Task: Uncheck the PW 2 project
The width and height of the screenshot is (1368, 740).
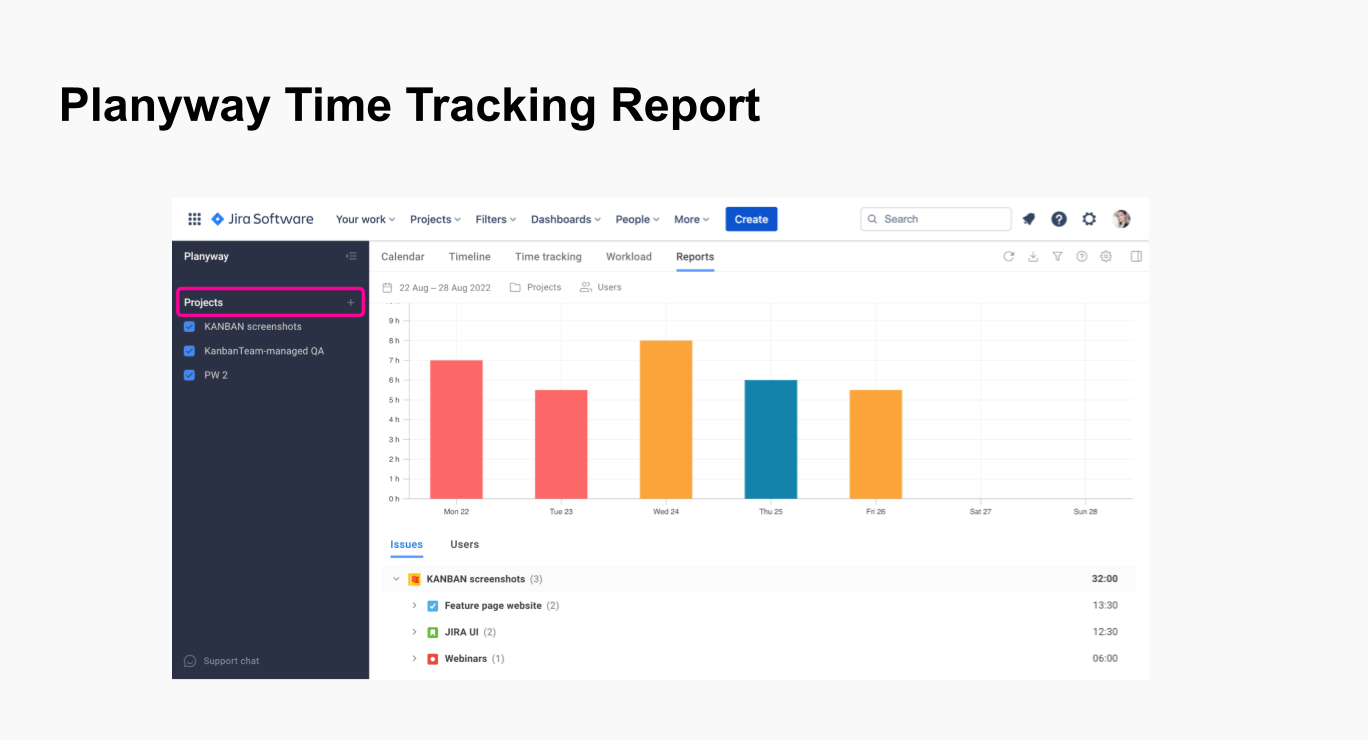Action: 189,375
